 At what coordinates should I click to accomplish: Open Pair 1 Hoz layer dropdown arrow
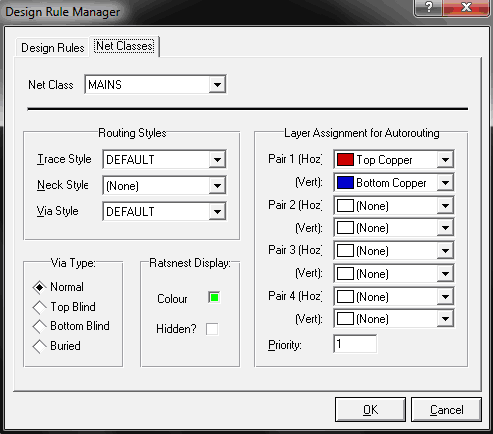(445, 159)
